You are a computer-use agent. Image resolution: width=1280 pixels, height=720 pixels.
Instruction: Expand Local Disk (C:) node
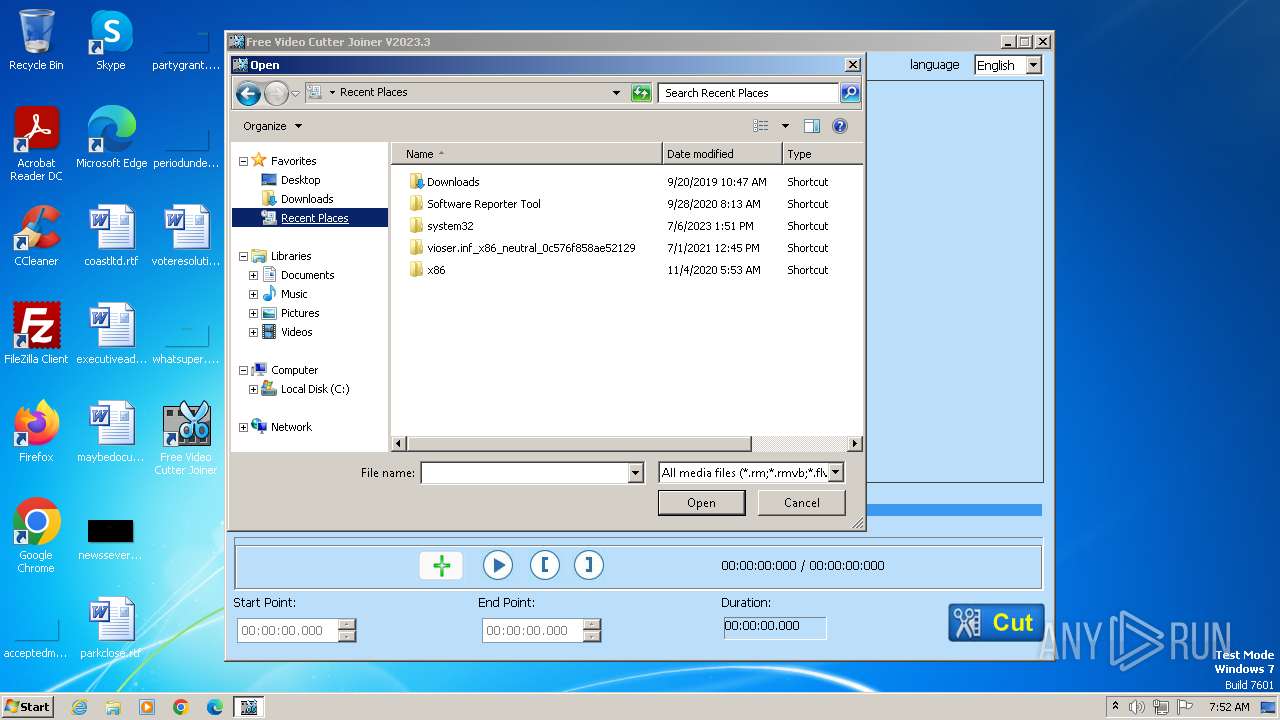(253, 389)
